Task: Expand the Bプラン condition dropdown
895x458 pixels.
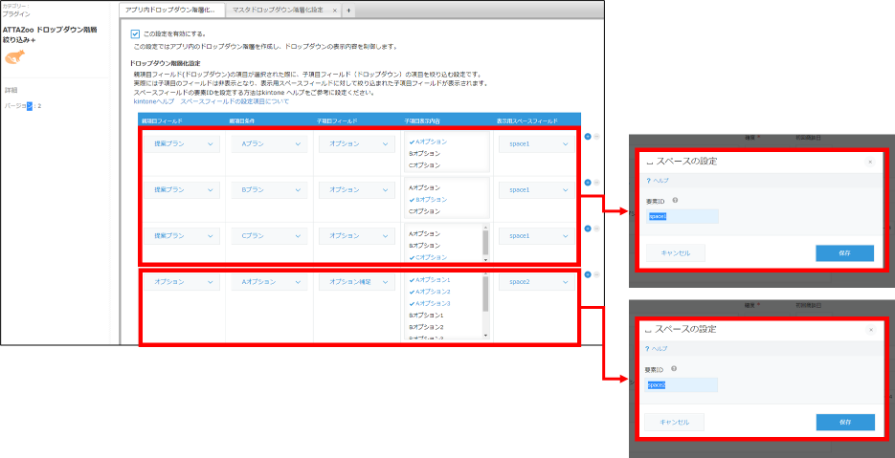Action: click(x=271, y=189)
